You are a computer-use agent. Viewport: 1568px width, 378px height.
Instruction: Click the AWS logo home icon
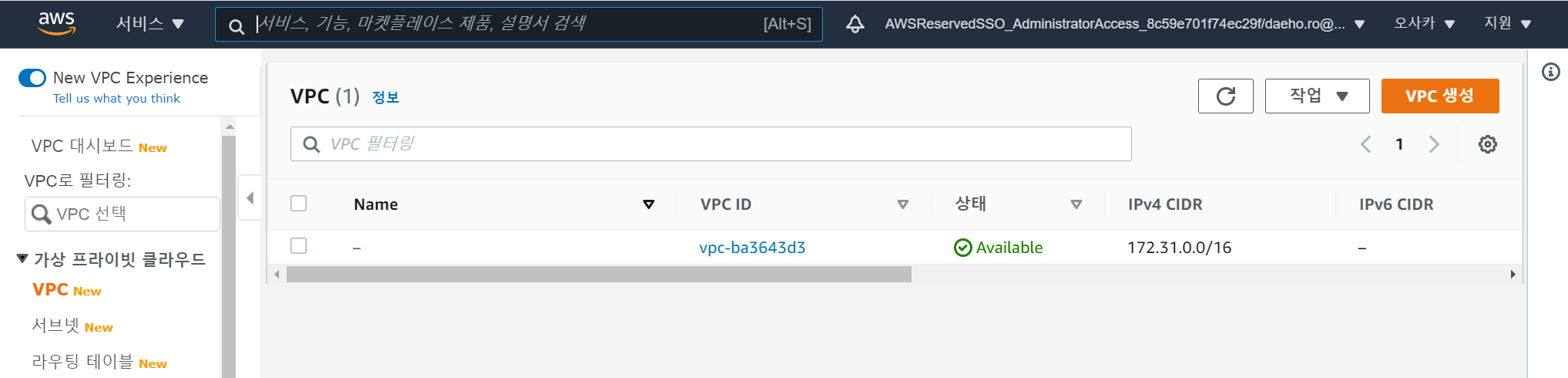point(57,23)
